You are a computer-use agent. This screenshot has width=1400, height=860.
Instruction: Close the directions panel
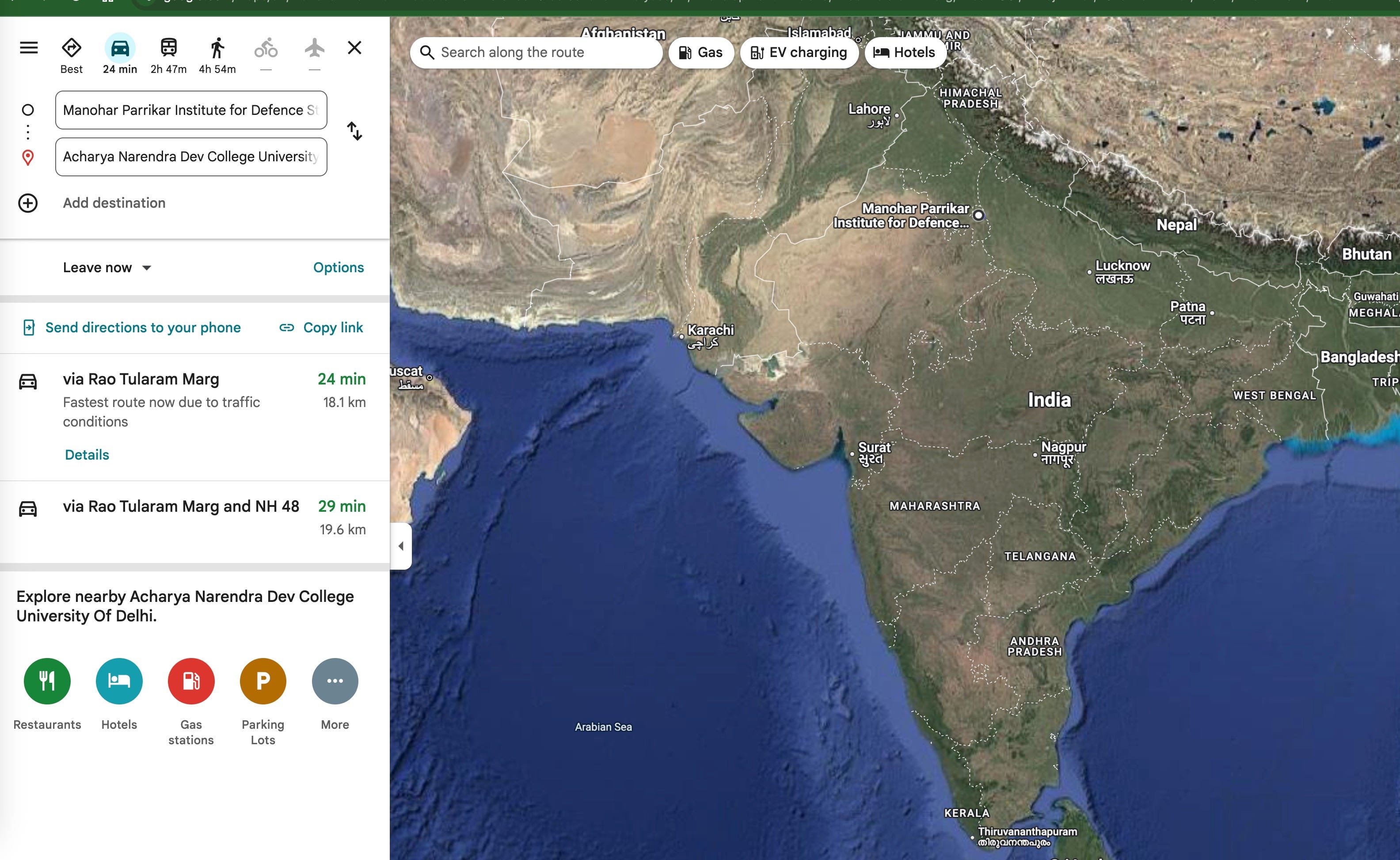tap(354, 48)
